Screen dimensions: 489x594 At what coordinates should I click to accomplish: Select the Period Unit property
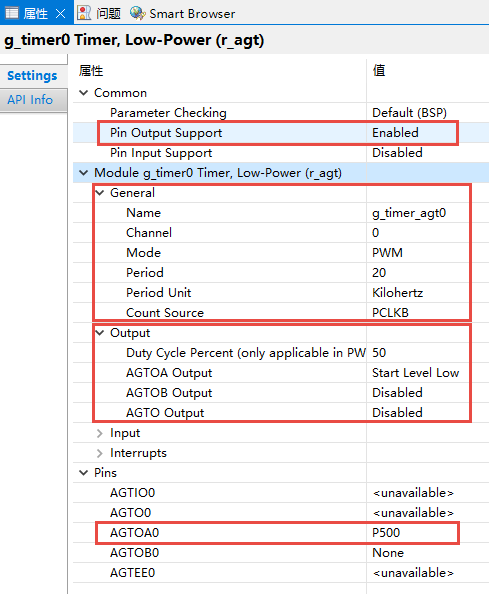tap(158, 293)
